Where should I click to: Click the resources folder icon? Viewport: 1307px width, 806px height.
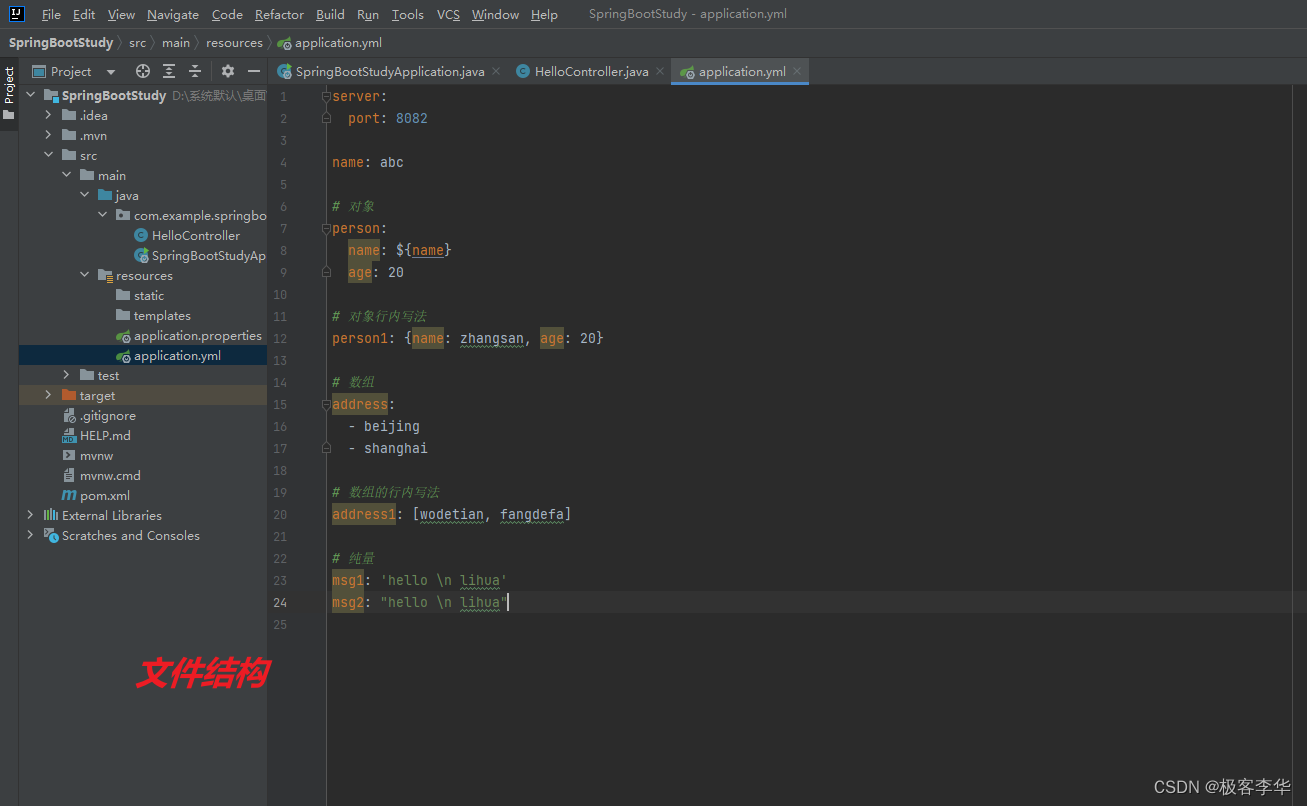tap(105, 276)
